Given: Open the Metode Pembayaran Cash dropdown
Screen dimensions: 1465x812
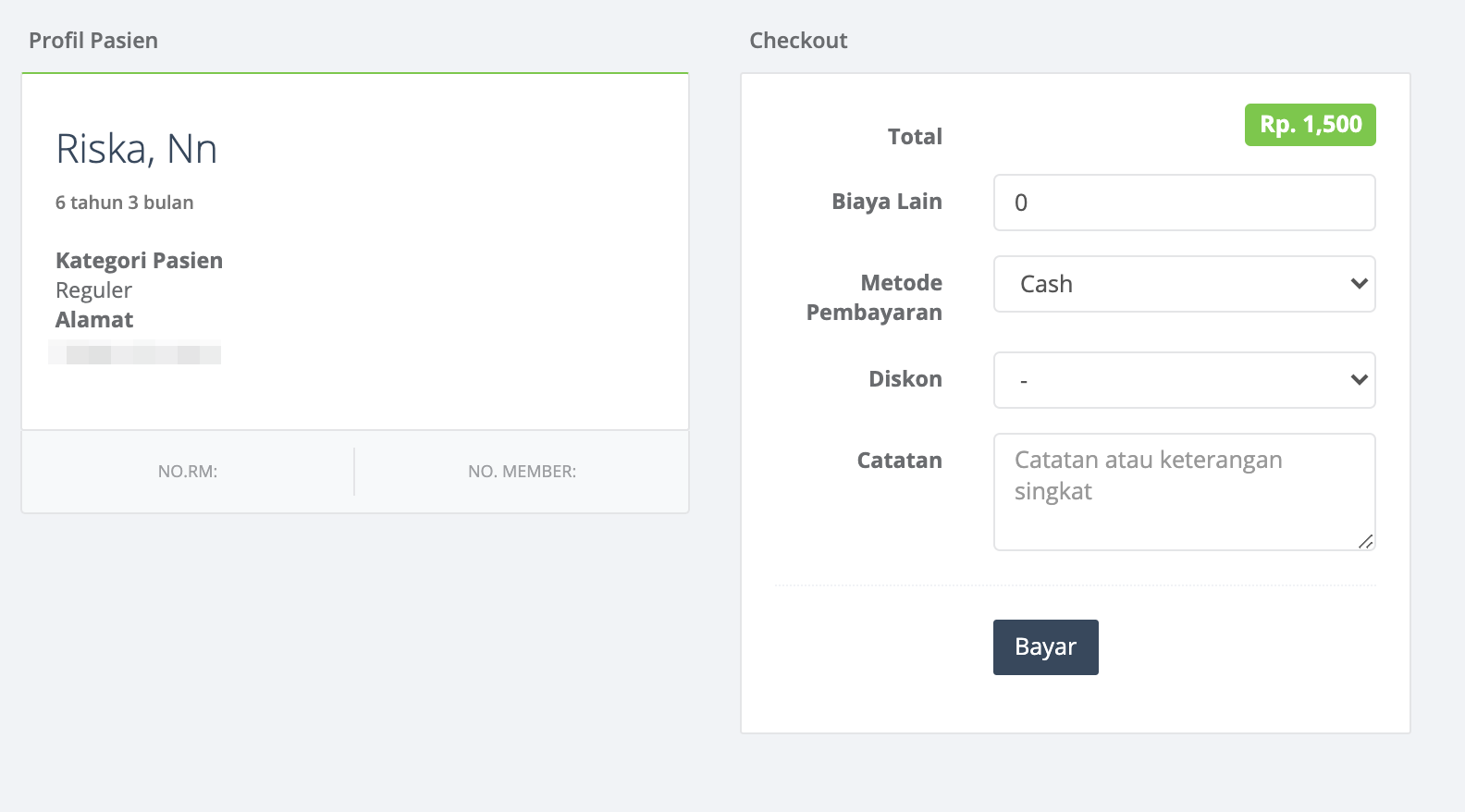Looking at the screenshot, I should 1184,284.
